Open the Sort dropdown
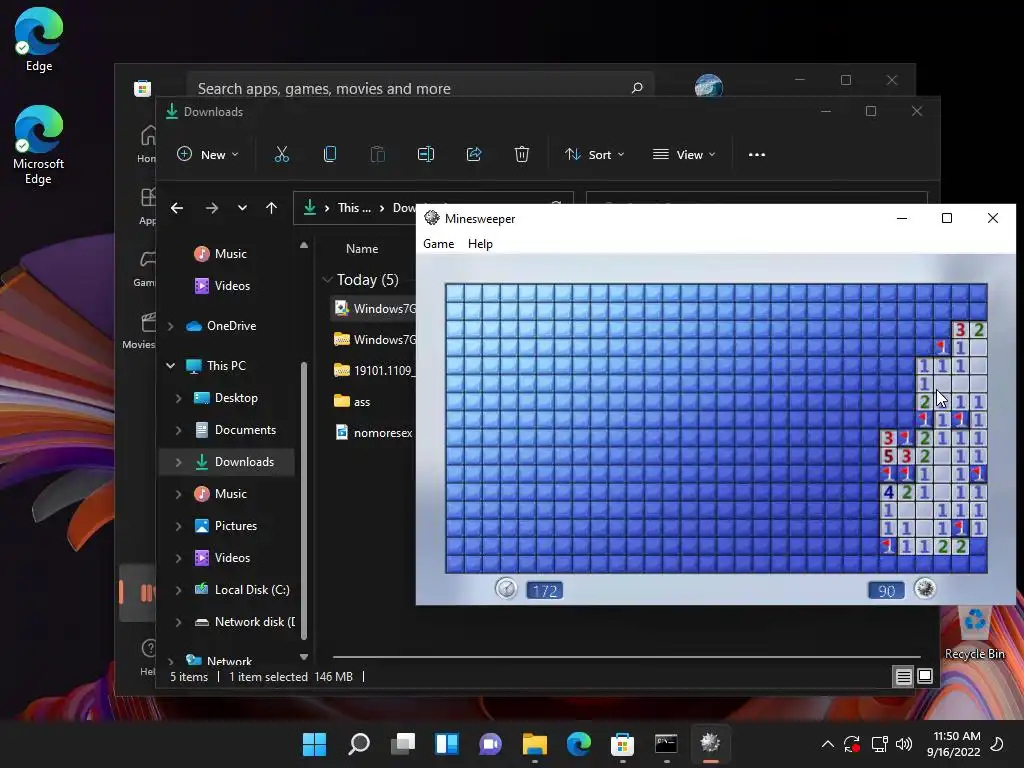Screen dimensions: 1024x768 [x=594, y=154]
